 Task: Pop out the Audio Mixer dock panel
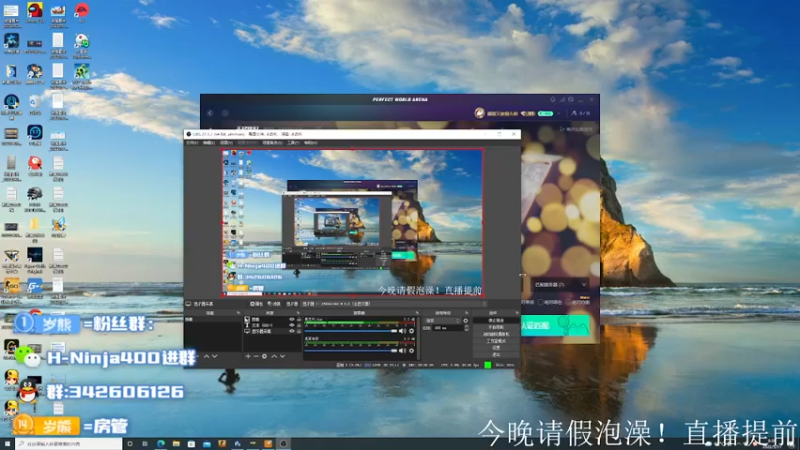pos(417,313)
